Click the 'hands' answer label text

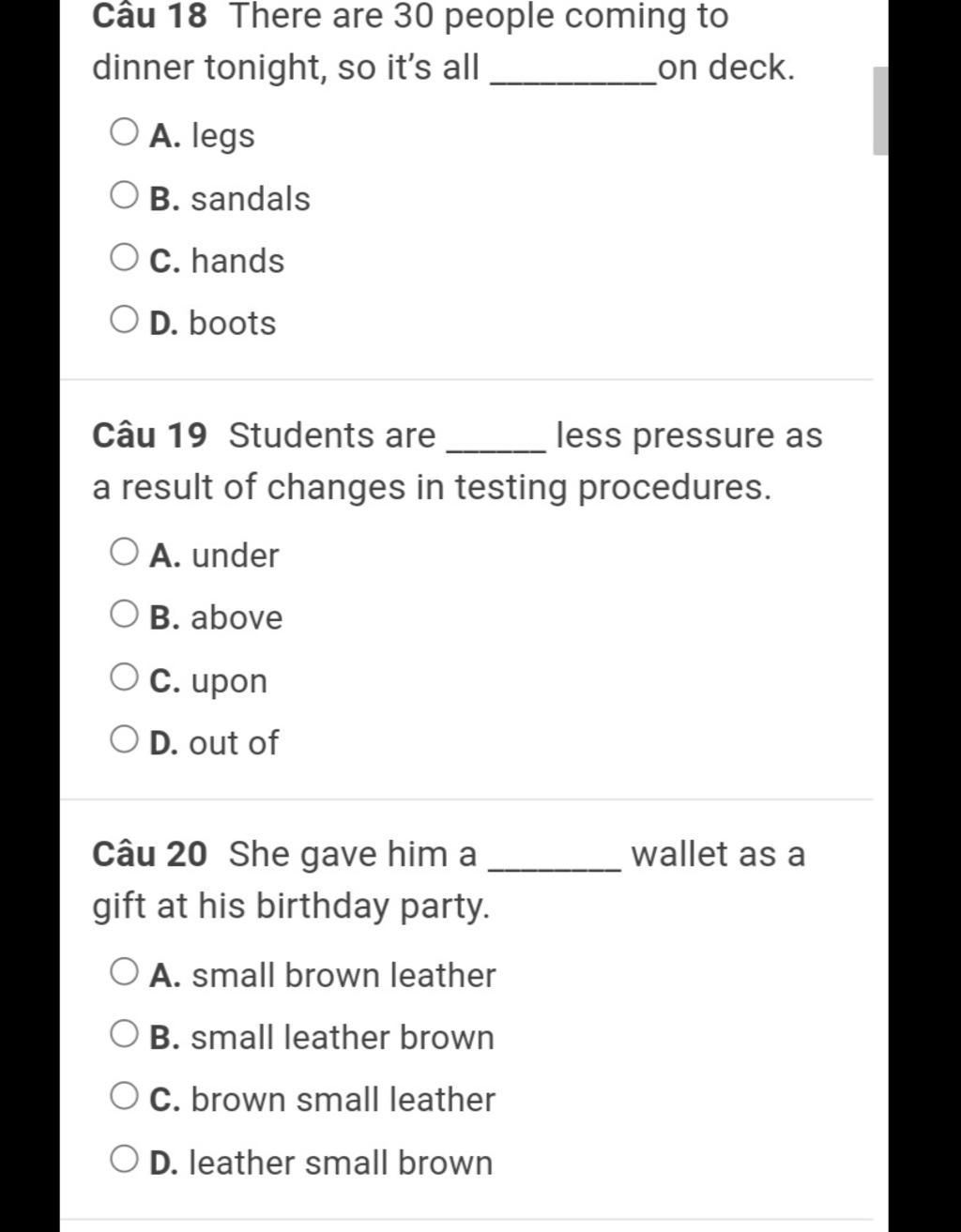[x=237, y=261]
